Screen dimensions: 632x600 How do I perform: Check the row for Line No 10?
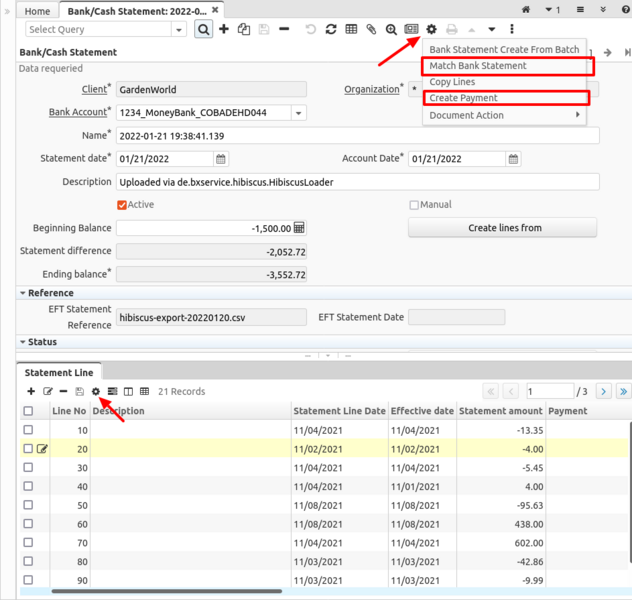pos(28,430)
